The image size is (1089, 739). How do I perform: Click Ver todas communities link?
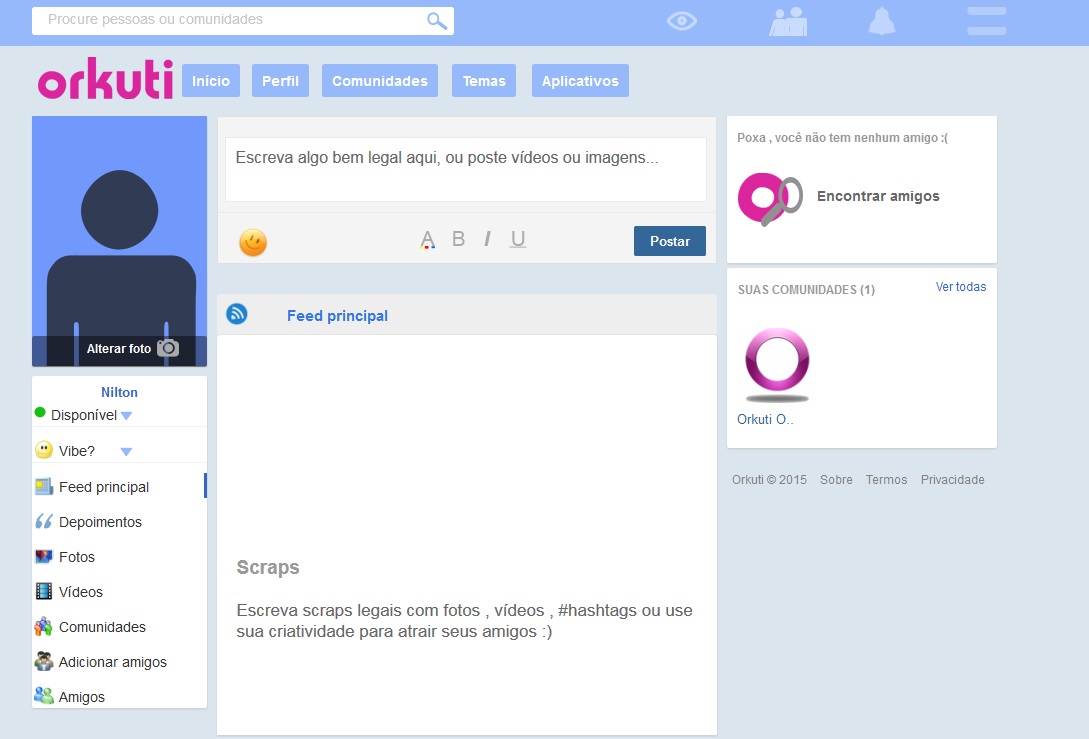[x=961, y=287]
